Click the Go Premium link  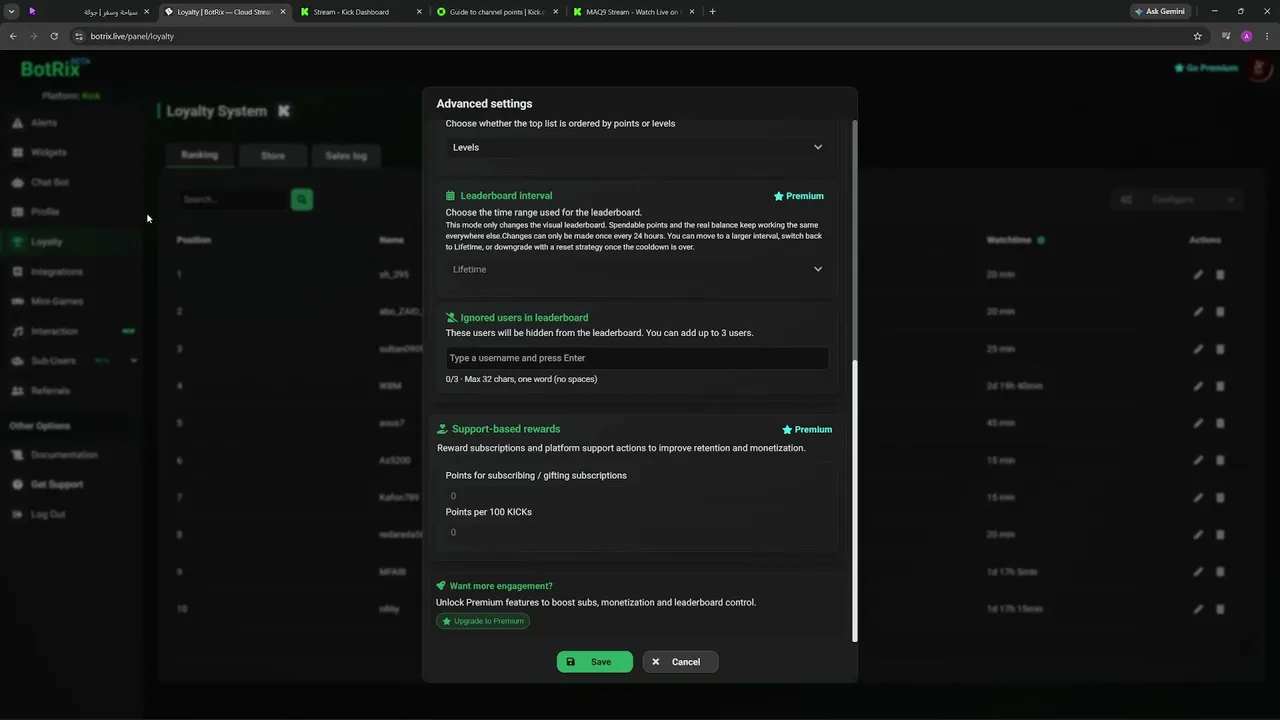coord(1206,68)
